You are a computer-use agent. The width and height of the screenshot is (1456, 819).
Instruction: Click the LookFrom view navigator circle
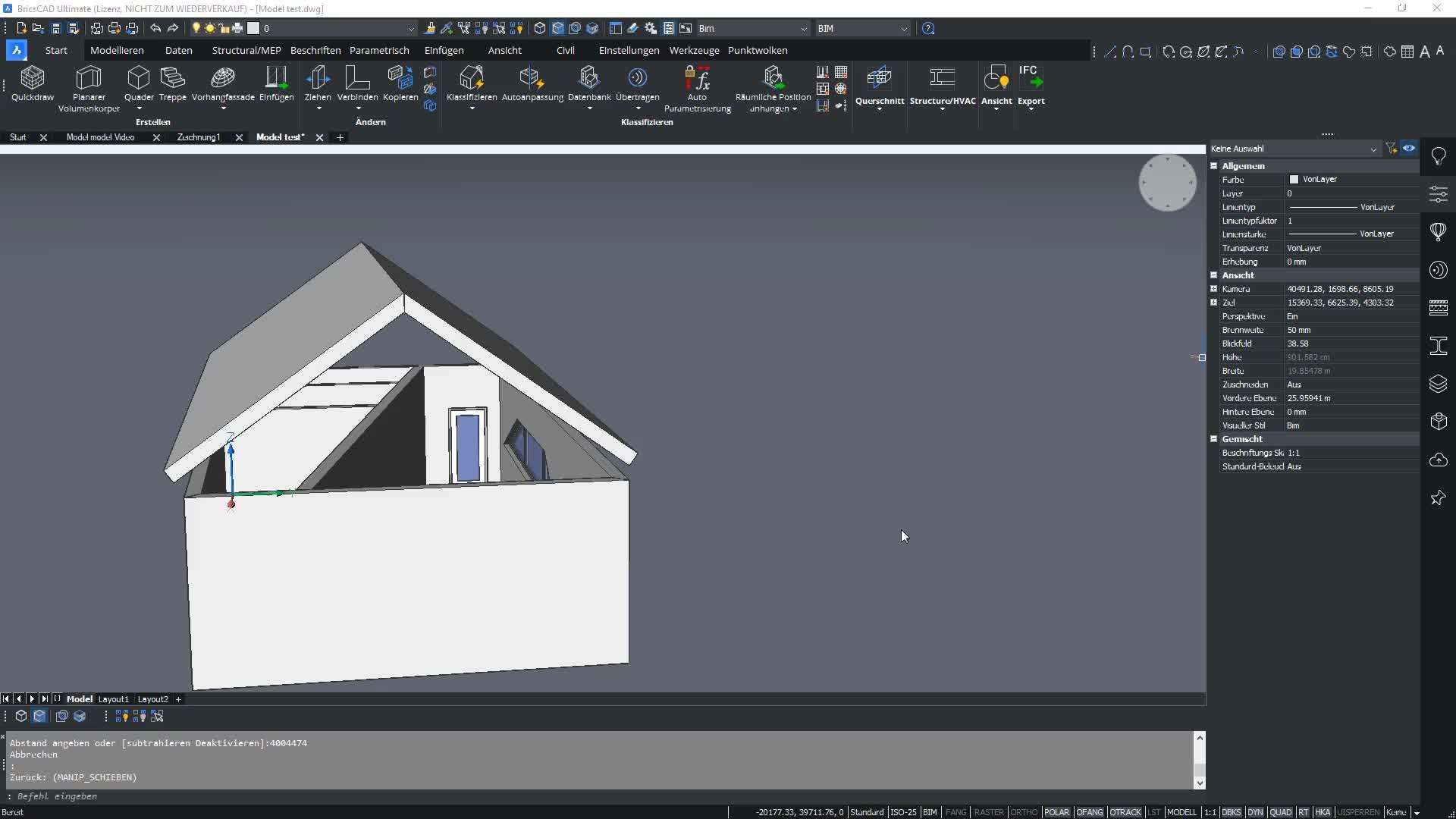point(1167,183)
